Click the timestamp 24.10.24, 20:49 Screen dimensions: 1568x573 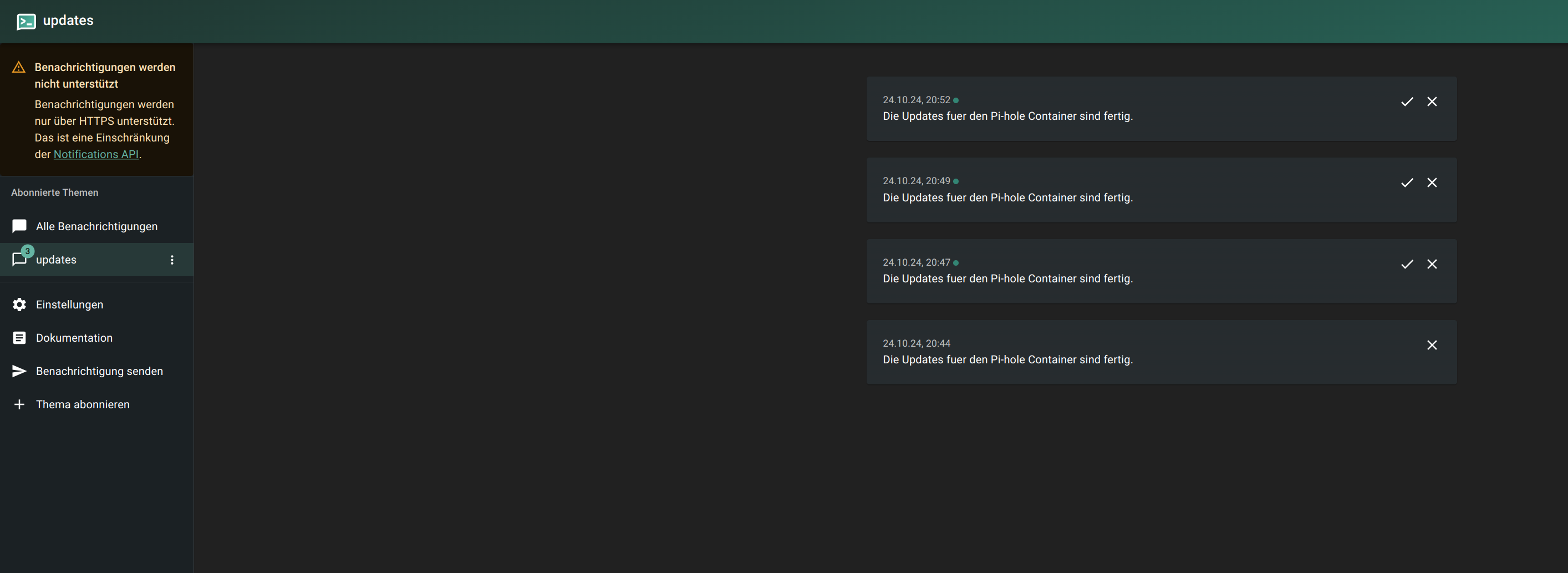pyautogui.click(x=916, y=181)
